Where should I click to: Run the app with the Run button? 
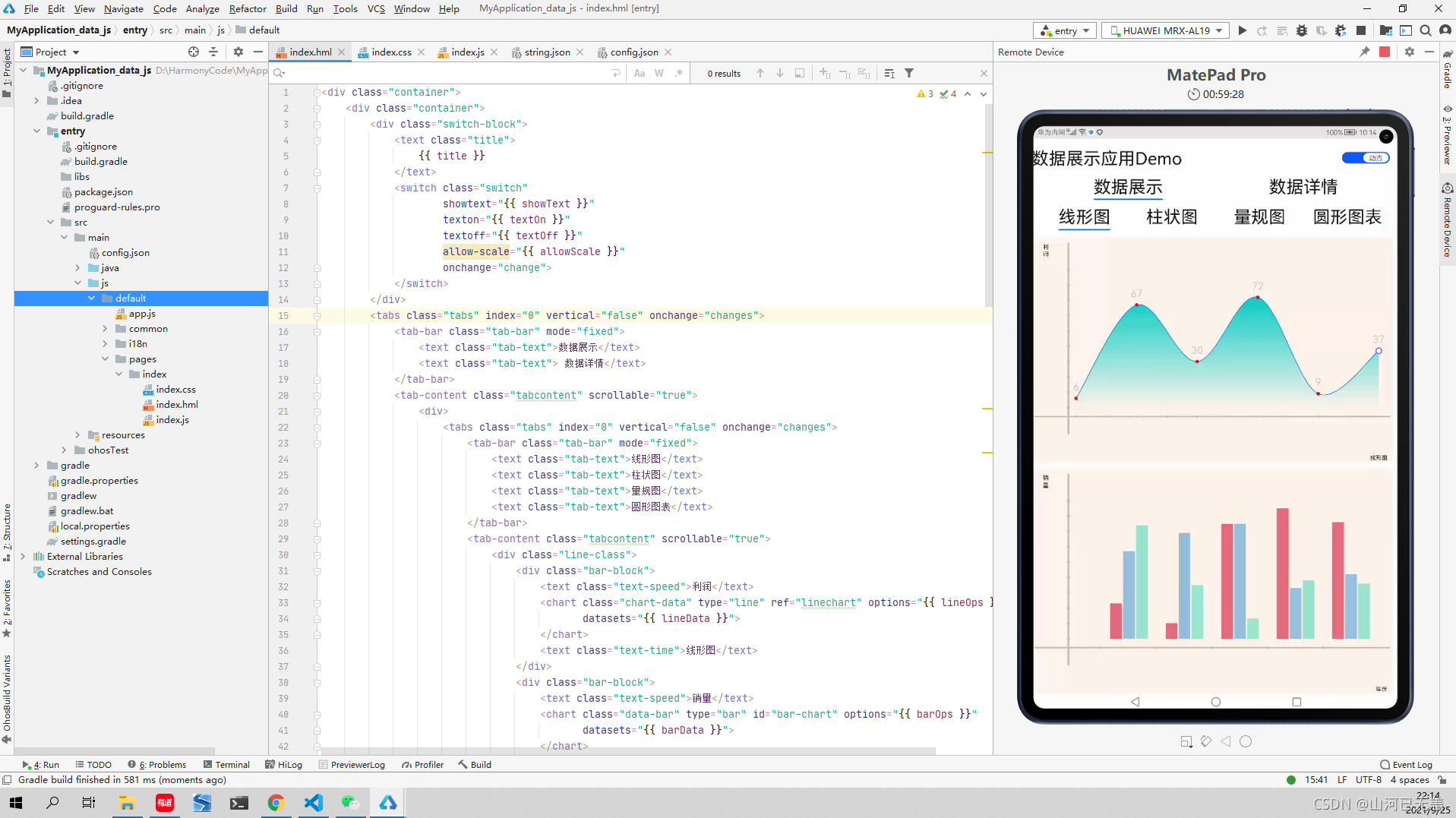[x=1243, y=30]
